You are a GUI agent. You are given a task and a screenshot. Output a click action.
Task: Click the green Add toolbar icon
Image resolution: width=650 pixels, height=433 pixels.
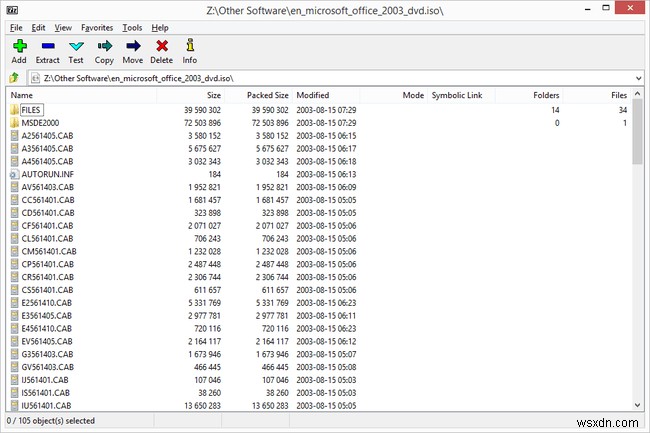click(x=18, y=46)
